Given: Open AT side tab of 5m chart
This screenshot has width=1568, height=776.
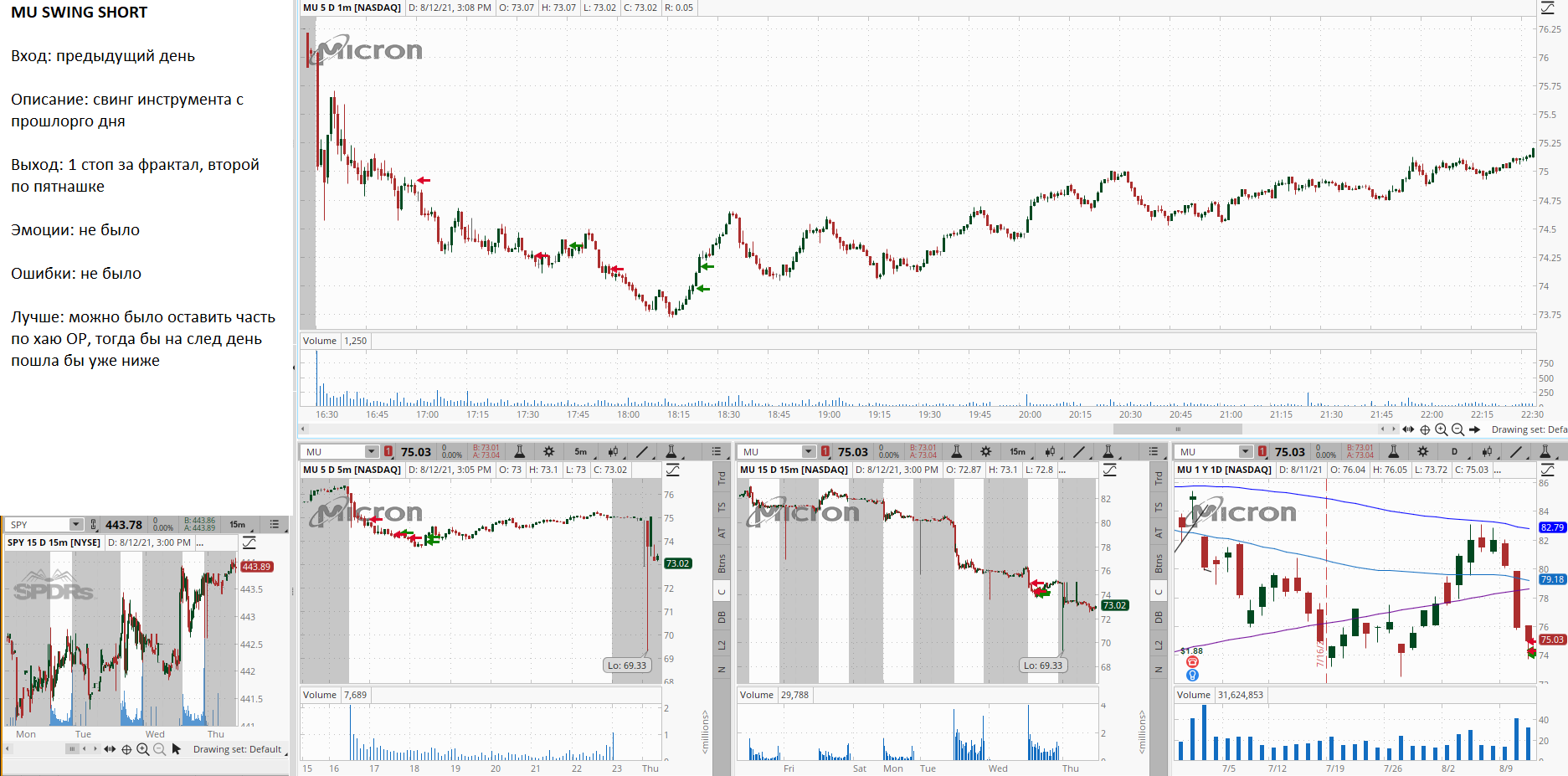Looking at the screenshot, I should tap(722, 532).
